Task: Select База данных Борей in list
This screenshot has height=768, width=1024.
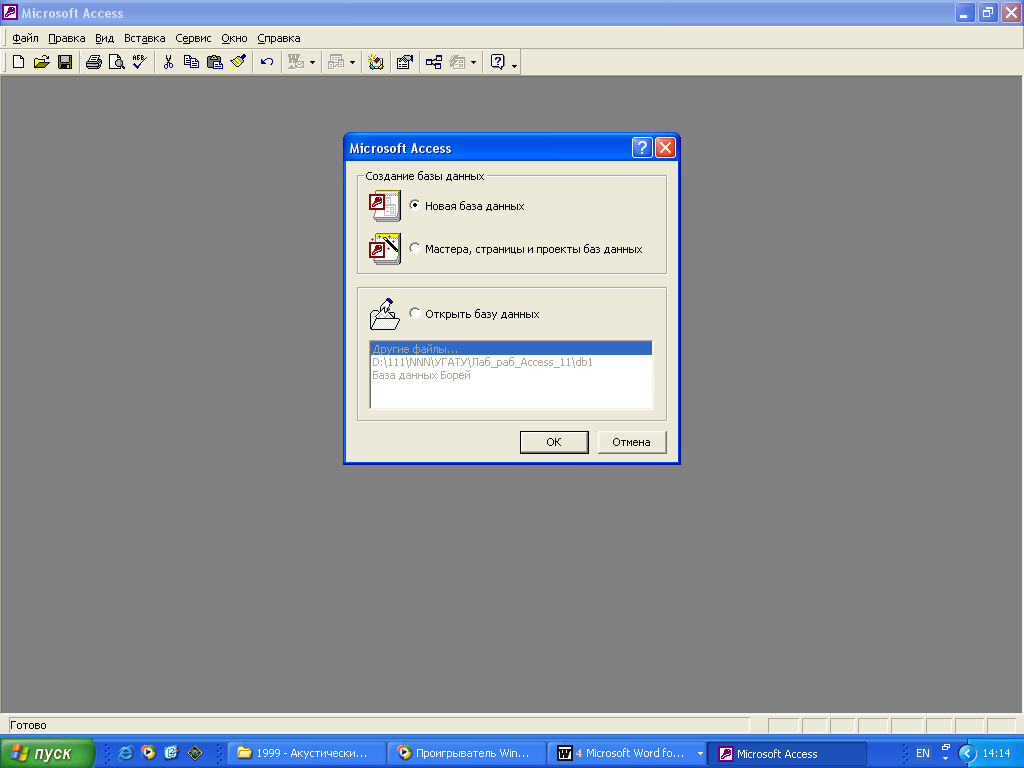Action: [x=511, y=375]
